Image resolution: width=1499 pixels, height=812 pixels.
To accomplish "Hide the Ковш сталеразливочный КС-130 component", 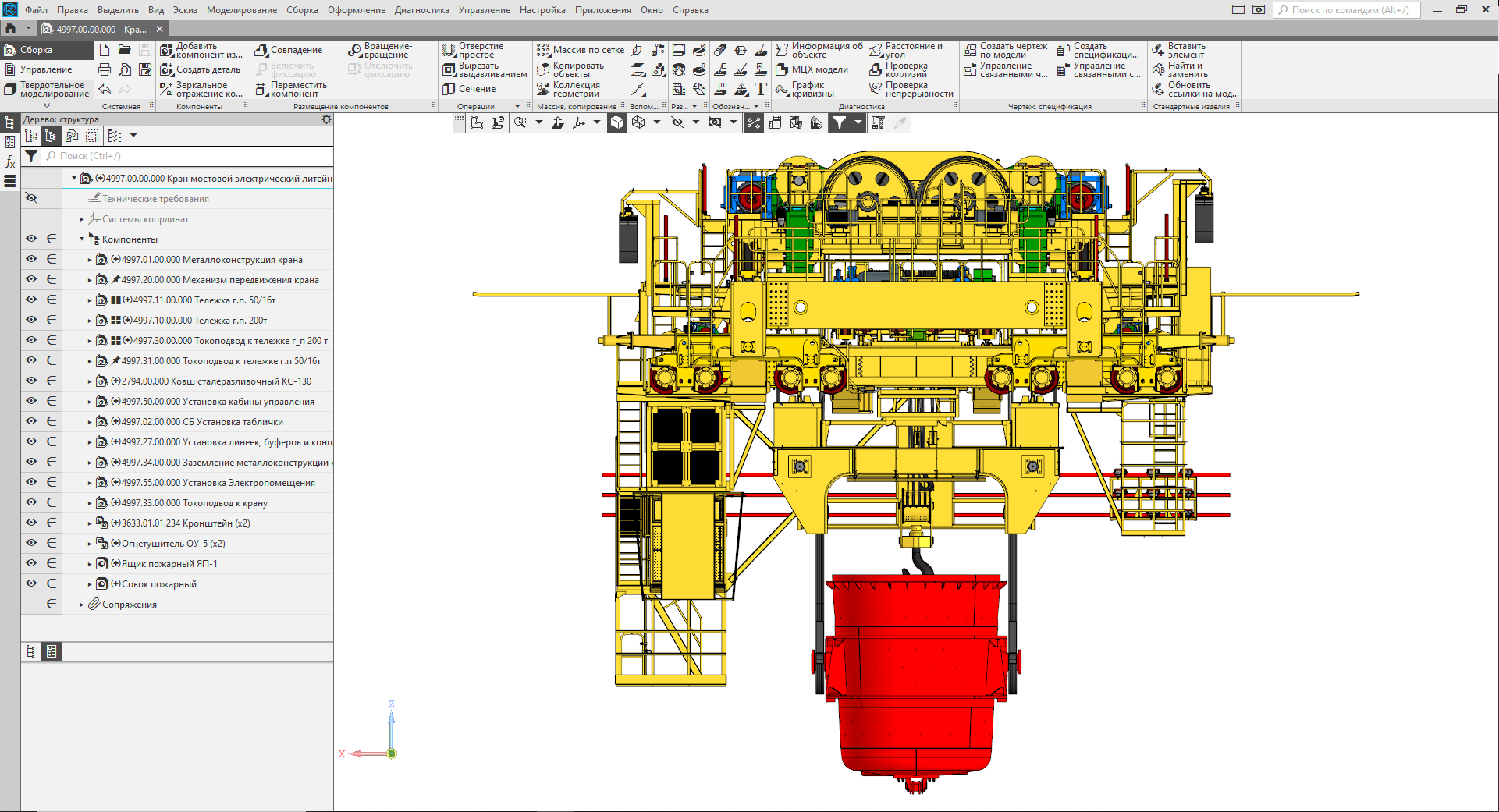I will click(31, 381).
